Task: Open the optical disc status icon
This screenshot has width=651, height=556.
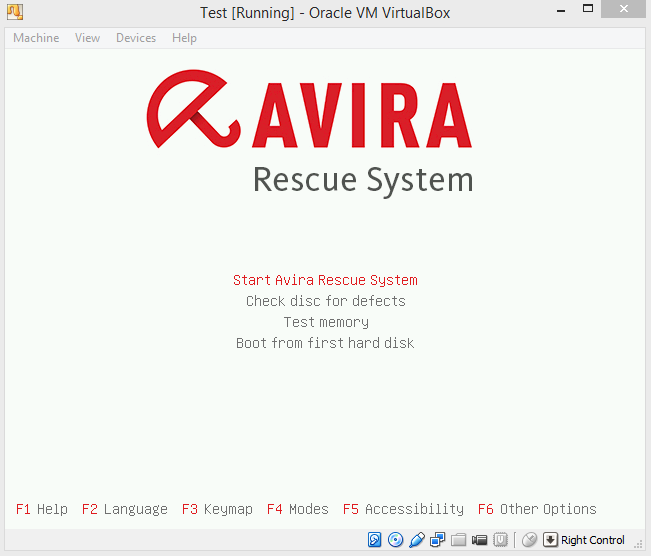Action: tap(396, 540)
